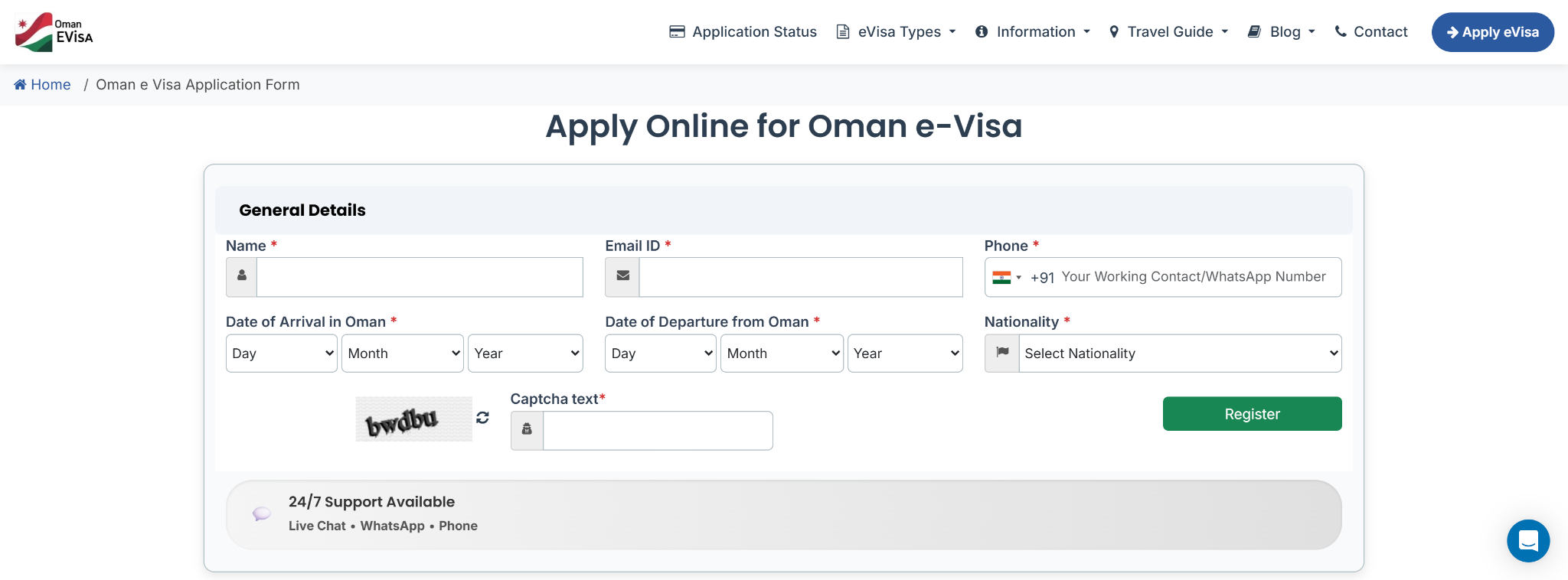The image size is (1568, 580).
Task: Open the Select Nationality dropdown
Action: click(1179, 354)
